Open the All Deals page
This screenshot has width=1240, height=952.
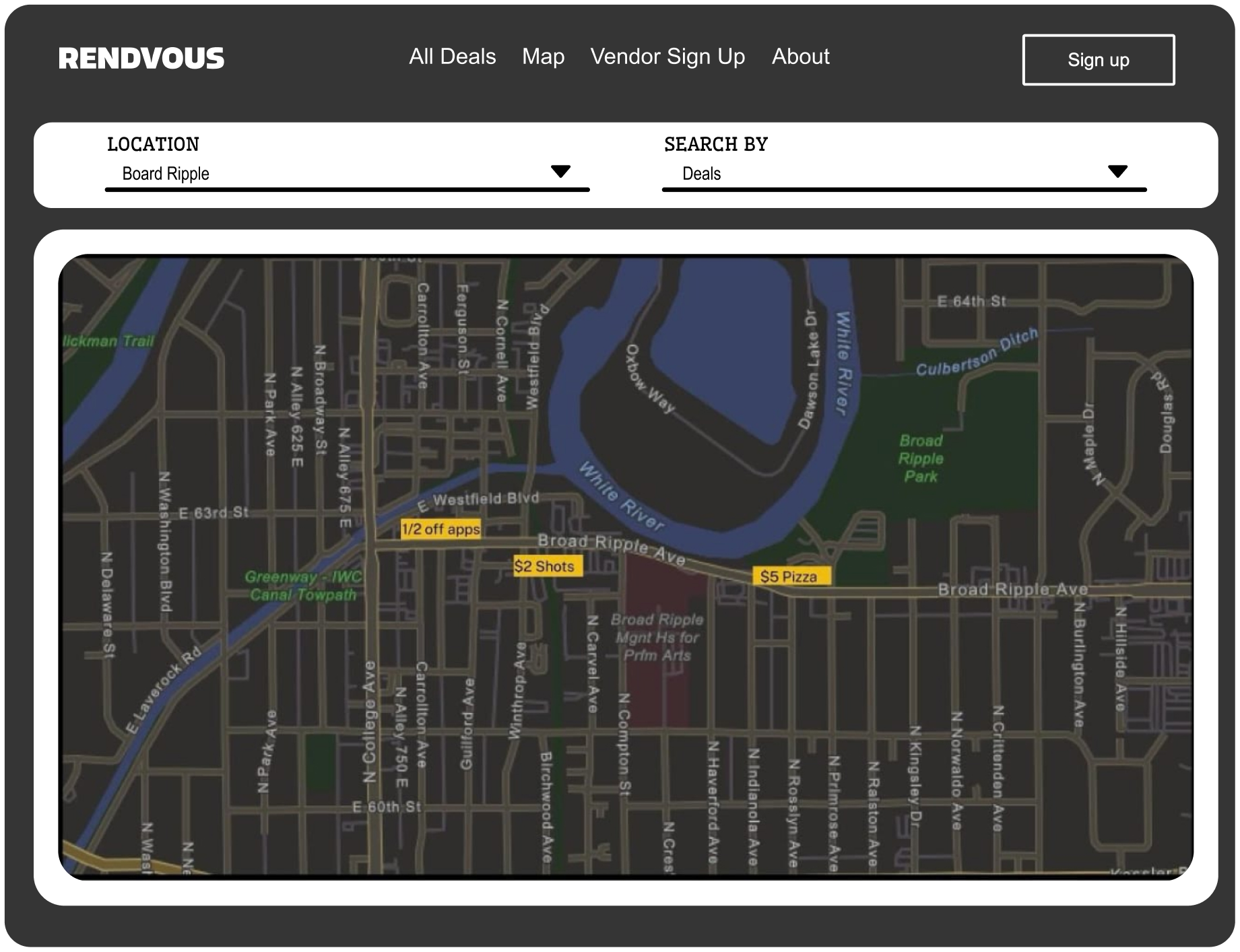(452, 57)
